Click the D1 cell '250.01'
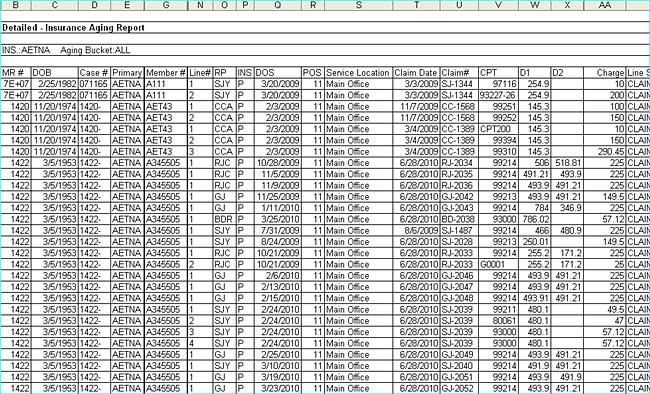The width and height of the screenshot is (650, 394). (535, 242)
